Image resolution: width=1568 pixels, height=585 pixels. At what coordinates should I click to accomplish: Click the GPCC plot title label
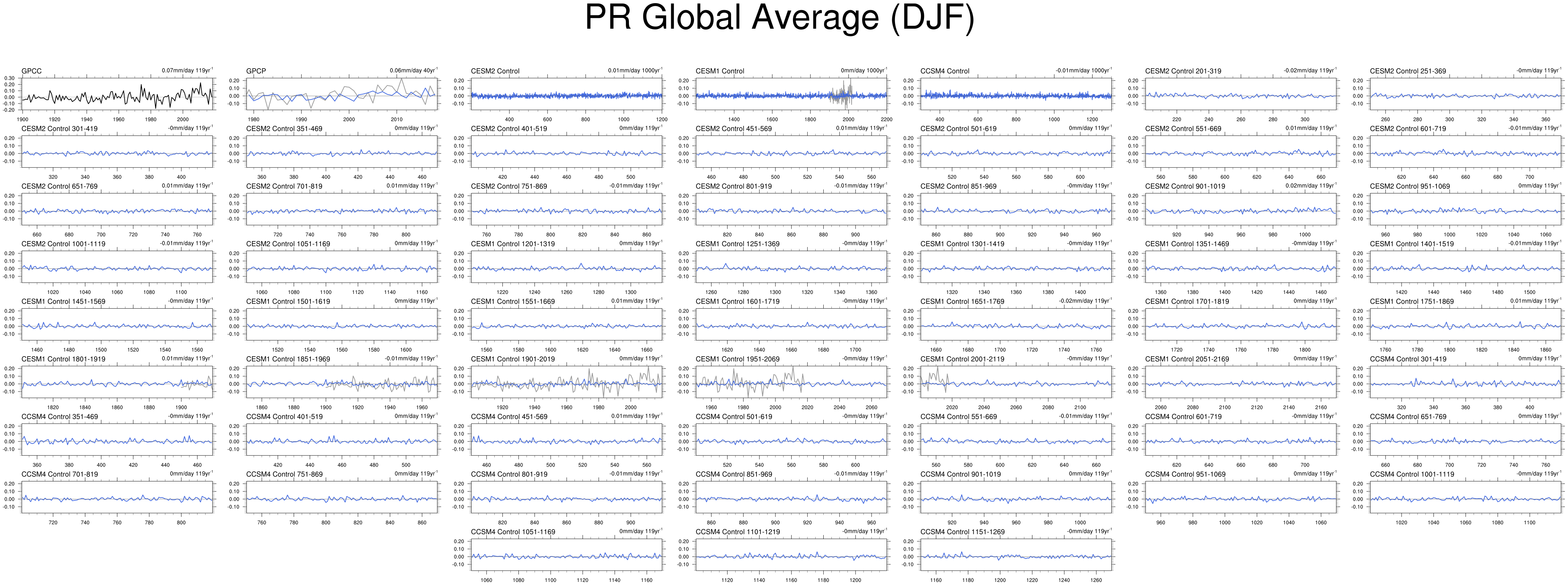[x=32, y=71]
